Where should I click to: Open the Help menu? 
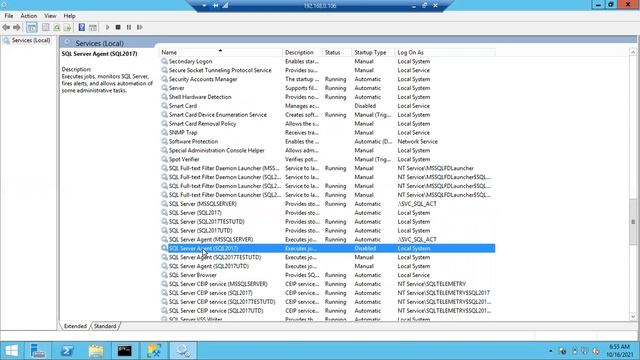pyautogui.click(x=69, y=16)
